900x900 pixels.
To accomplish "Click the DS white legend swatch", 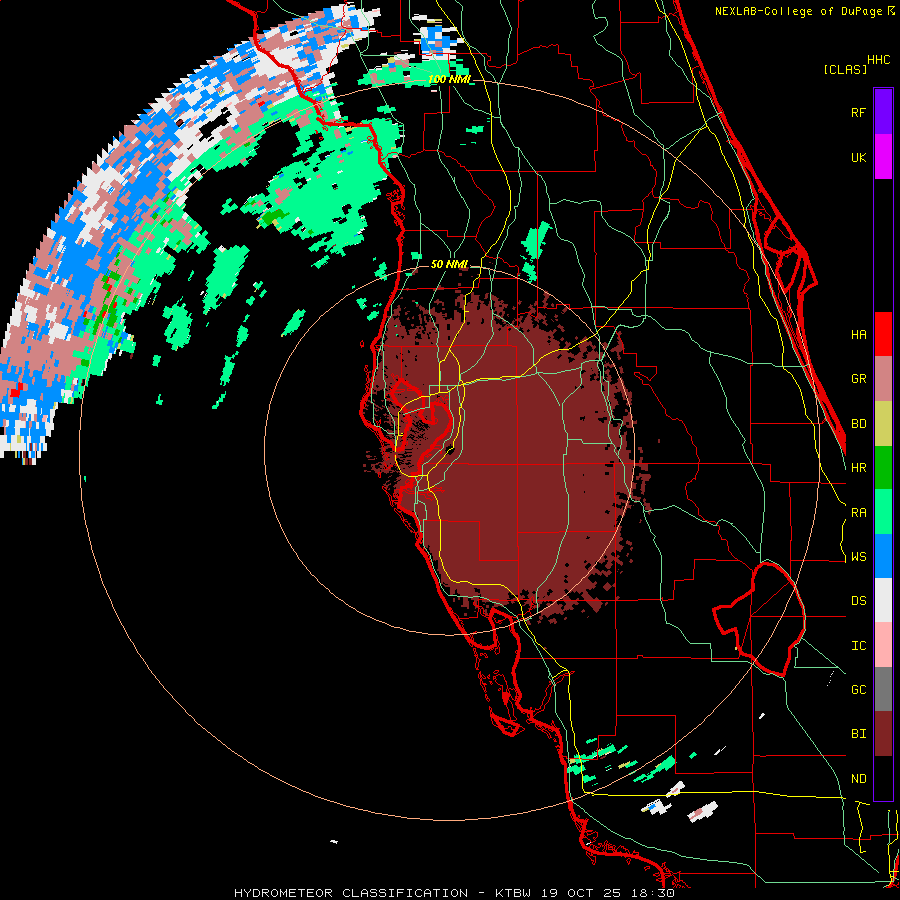I will click(883, 600).
